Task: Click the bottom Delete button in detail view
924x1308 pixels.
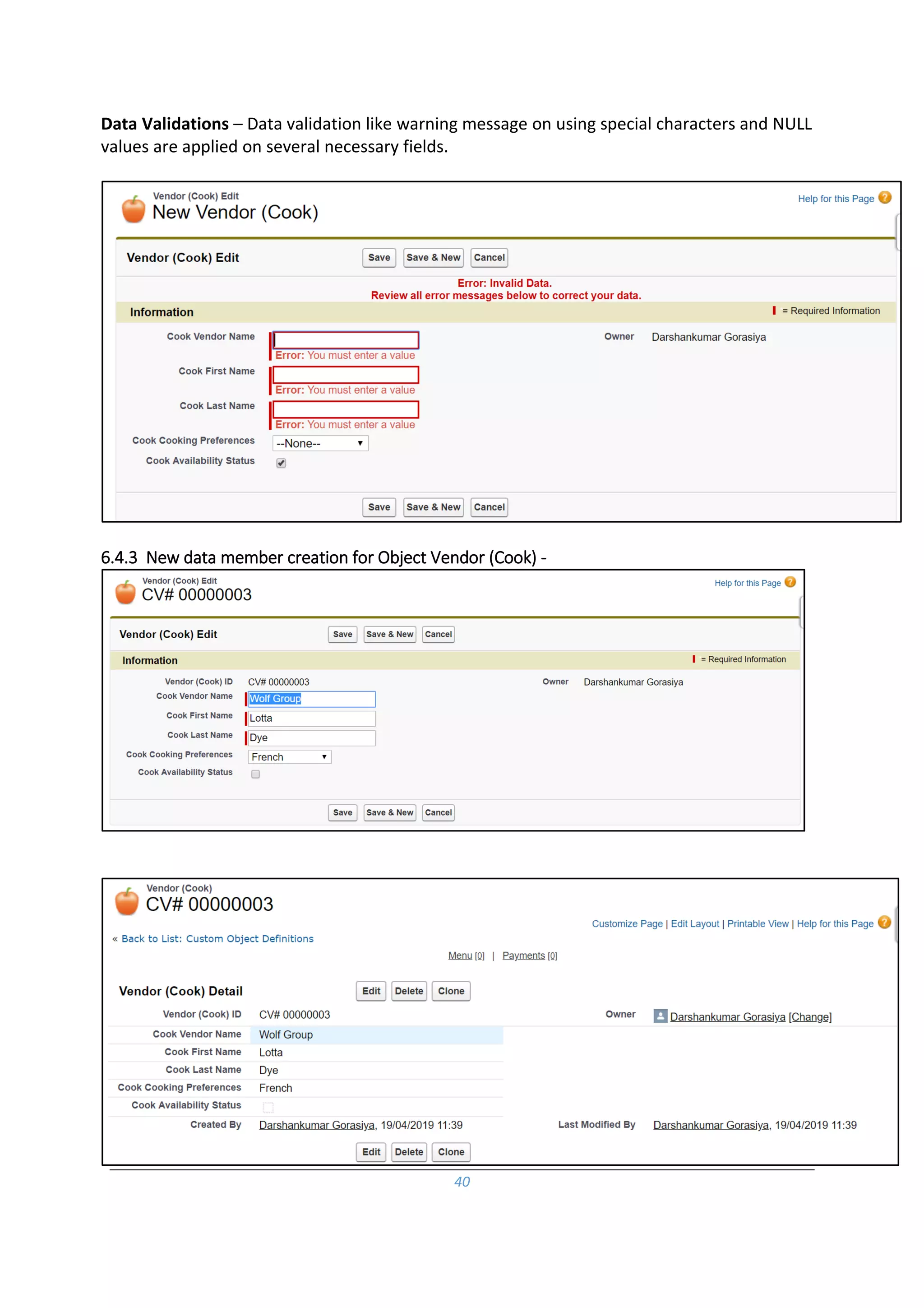Action: [x=409, y=1152]
